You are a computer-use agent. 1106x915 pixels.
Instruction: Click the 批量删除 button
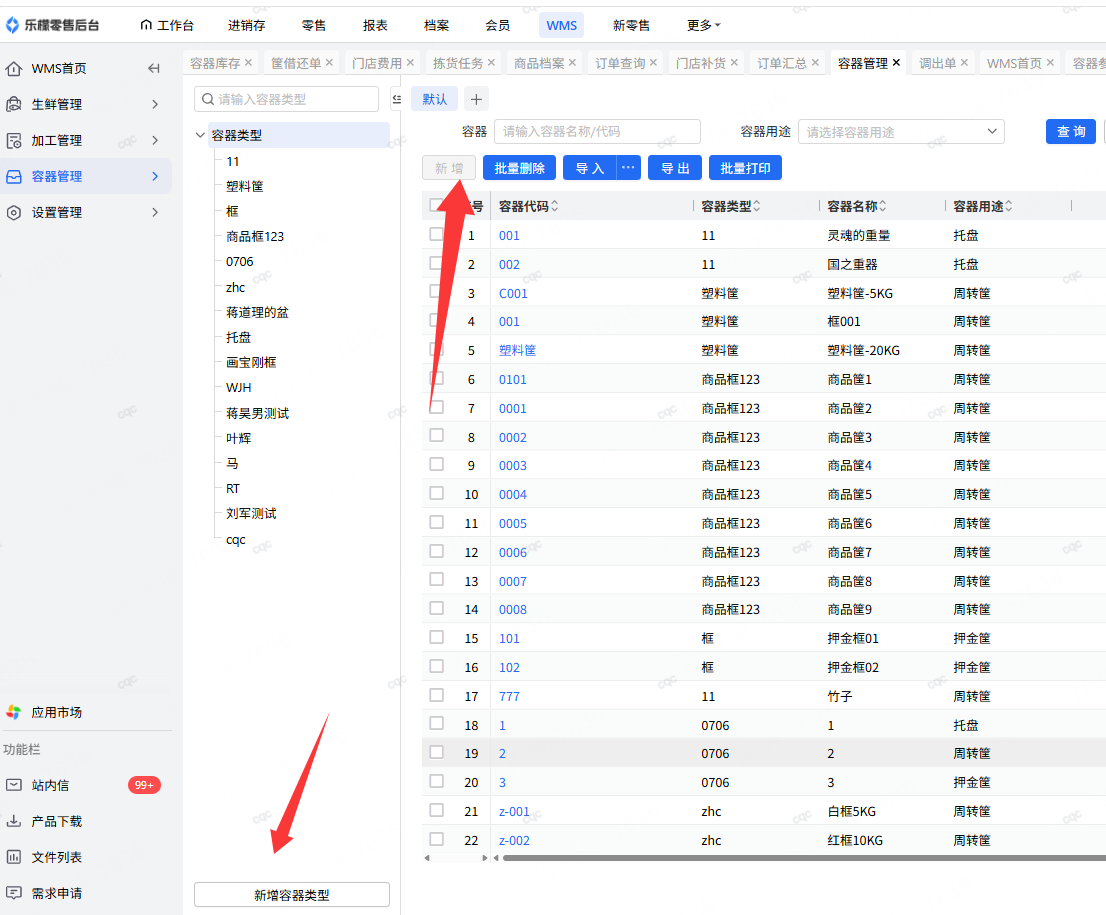520,168
